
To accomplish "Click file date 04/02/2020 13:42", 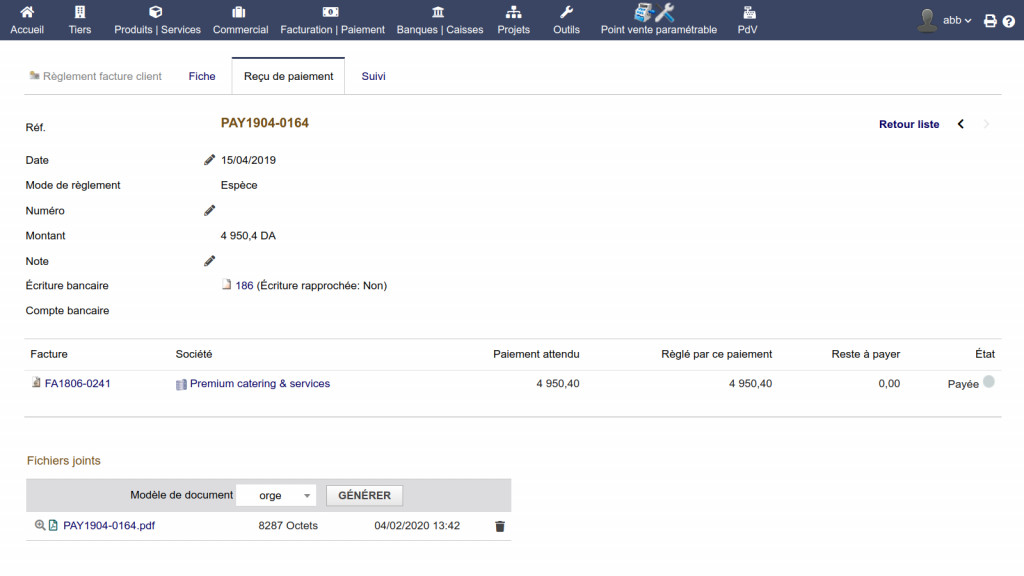I will [417, 525].
